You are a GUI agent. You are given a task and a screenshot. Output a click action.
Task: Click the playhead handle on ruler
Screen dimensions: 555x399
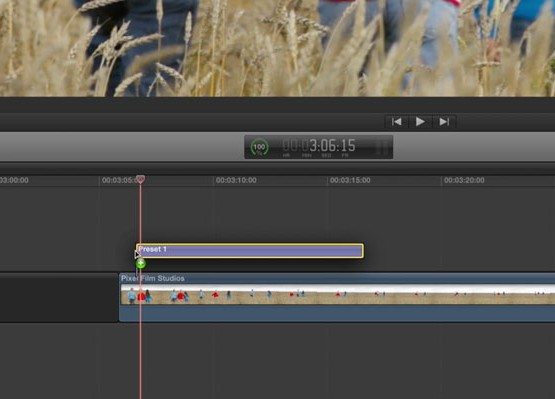(141, 179)
